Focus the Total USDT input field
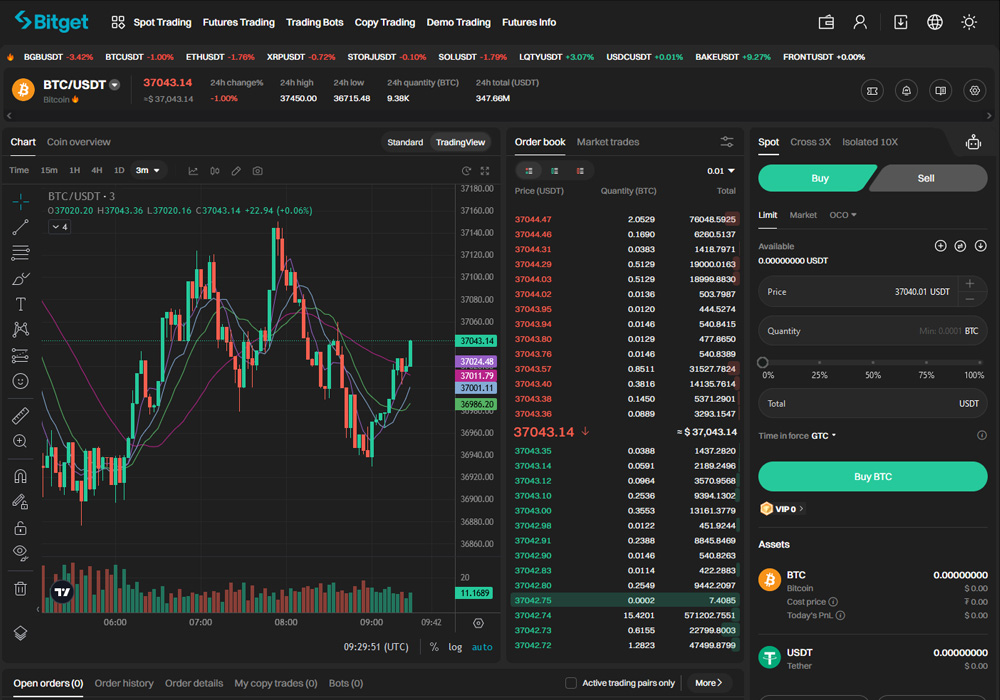 (x=872, y=404)
